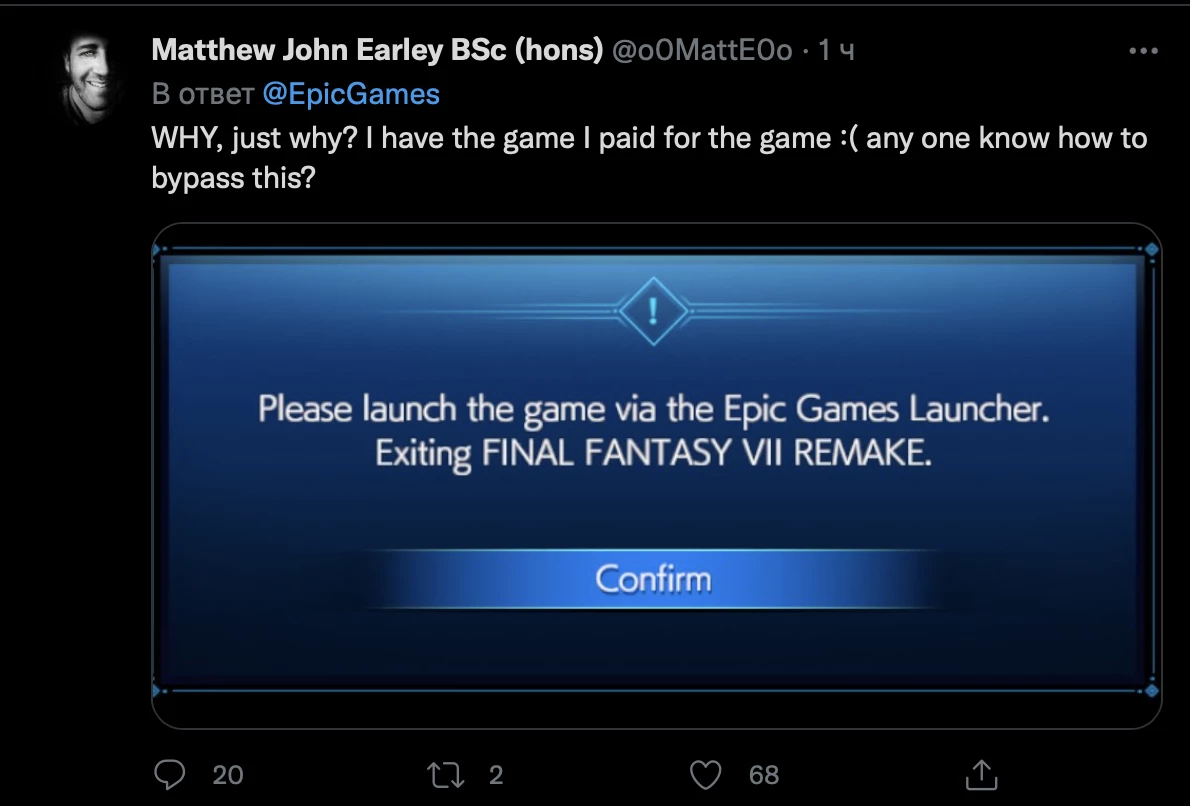1190x806 pixels.
Task: Open the attached Final Fantasy VII error screenshot
Action: (656, 476)
